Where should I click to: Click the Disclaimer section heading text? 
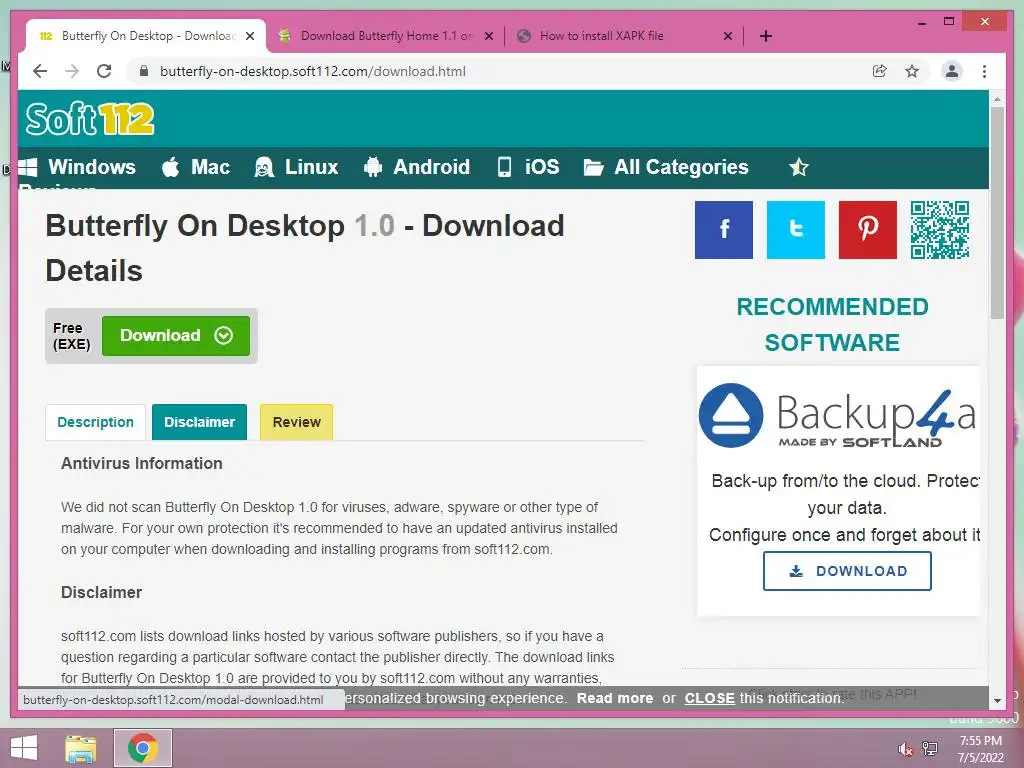[x=101, y=592]
